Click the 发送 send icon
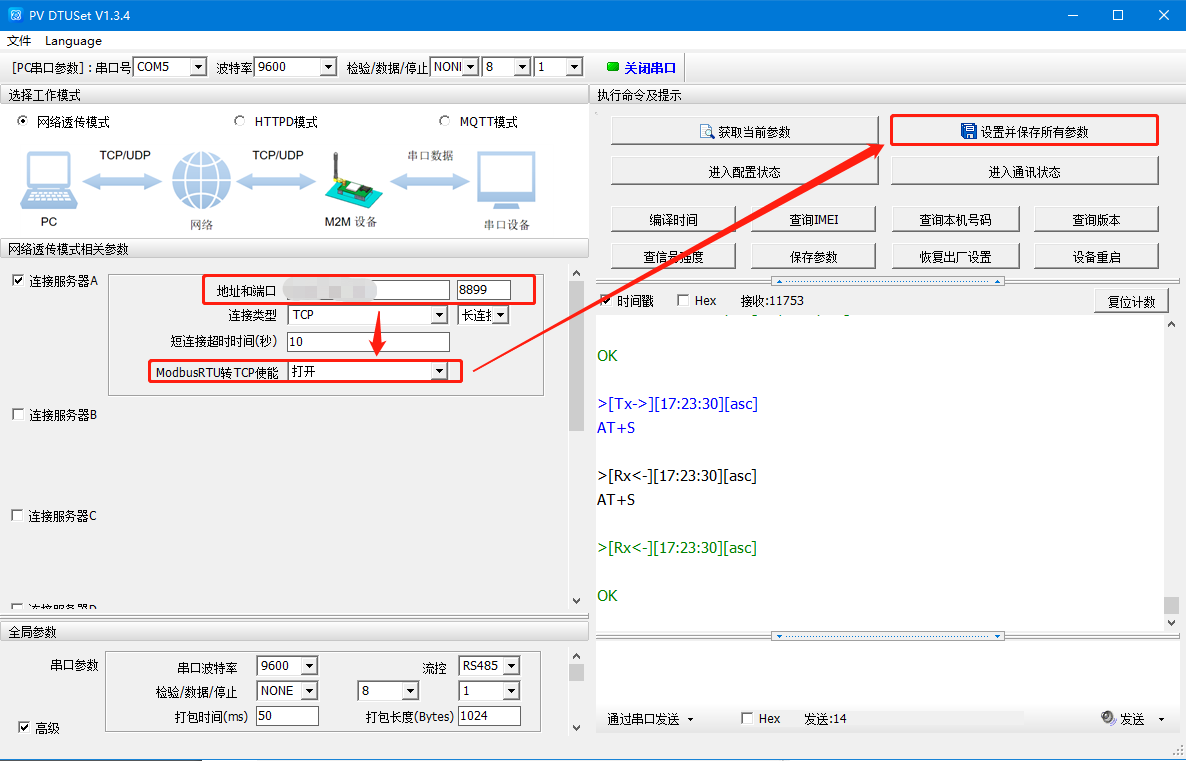The image size is (1186, 761). point(1108,718)
